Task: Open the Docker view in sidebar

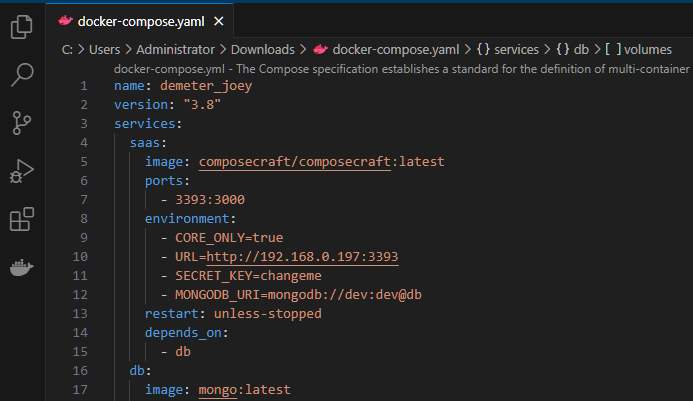Action: tap(22, 267)
